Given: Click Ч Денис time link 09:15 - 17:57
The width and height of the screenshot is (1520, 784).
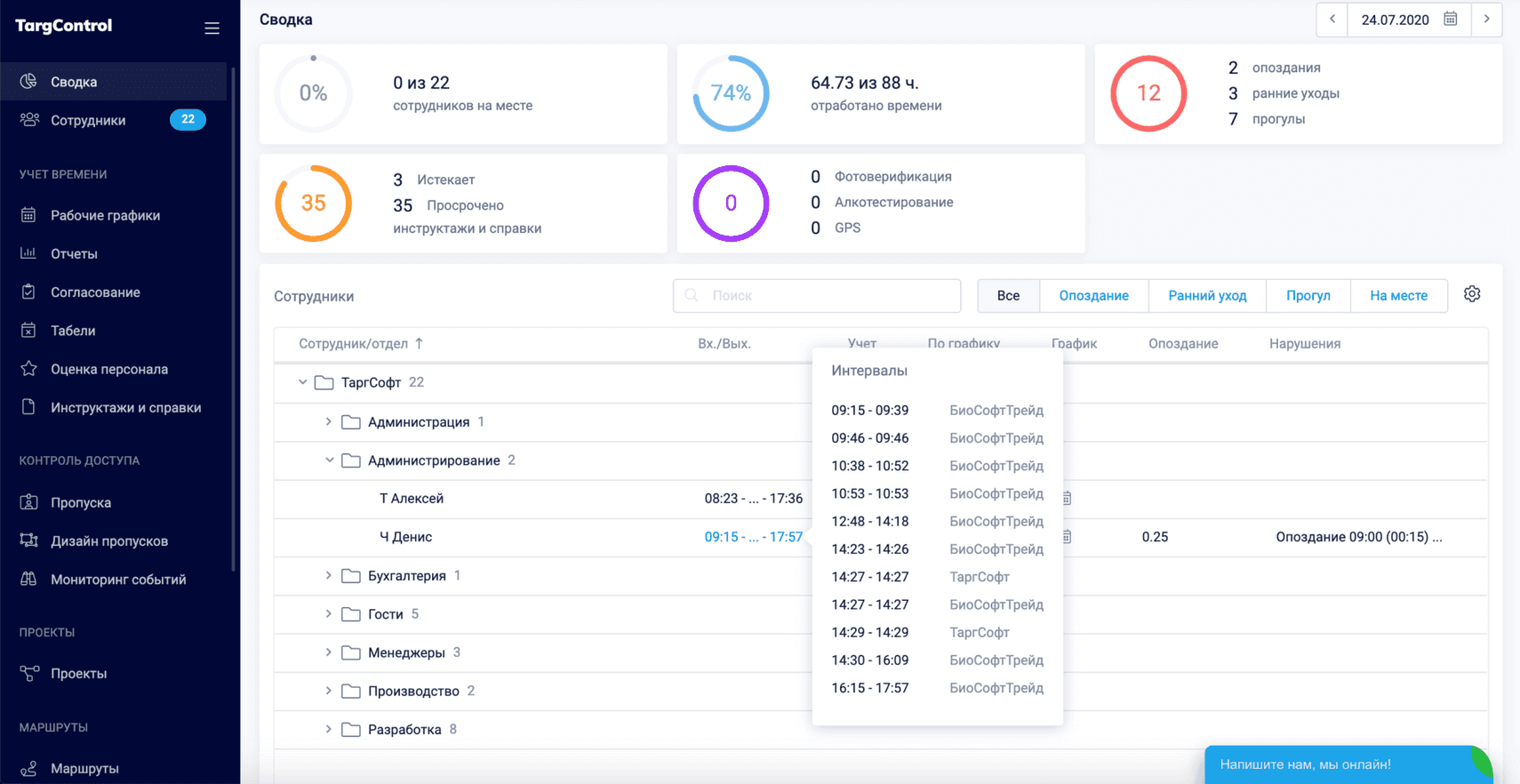Looking at the screenshot, I should [x=753, y=537].
